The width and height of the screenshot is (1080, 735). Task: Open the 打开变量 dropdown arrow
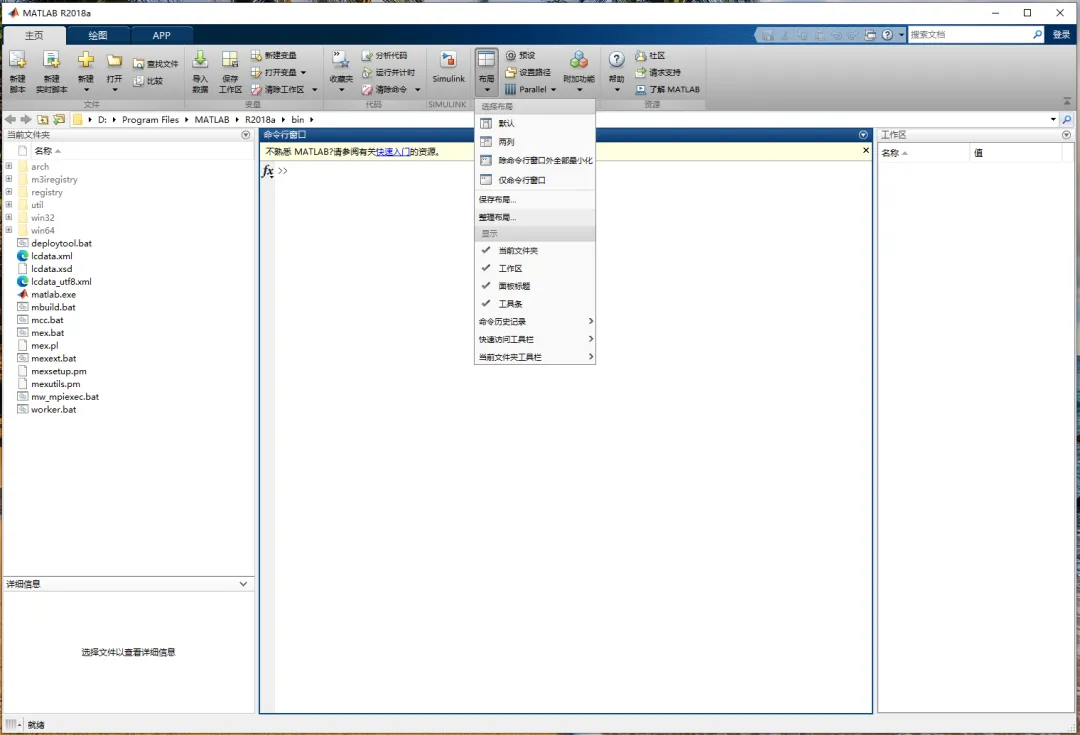click(303, 72)
